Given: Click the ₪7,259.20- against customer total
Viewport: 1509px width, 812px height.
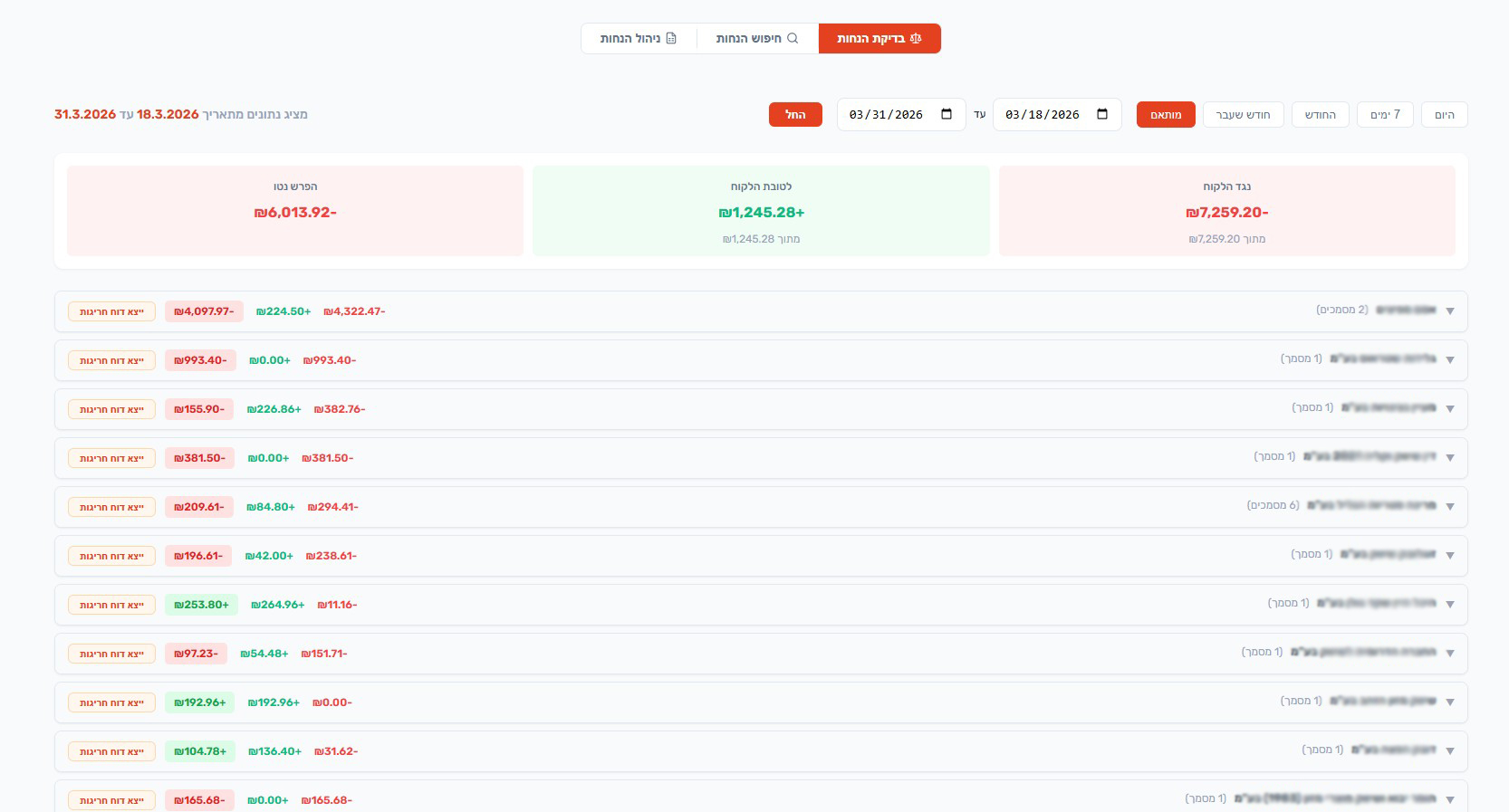Looking at the screenshot, I should 1227,213.
